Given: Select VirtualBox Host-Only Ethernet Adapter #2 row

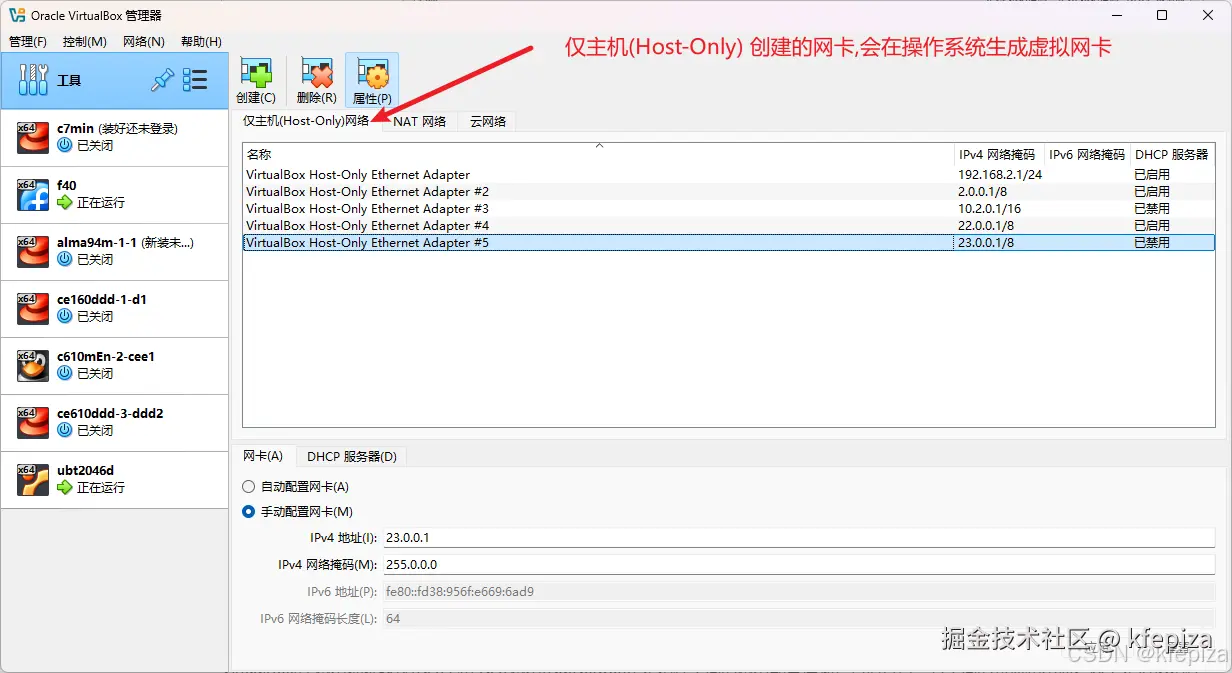Looking at the screenshot, I should tap(728, 191).
